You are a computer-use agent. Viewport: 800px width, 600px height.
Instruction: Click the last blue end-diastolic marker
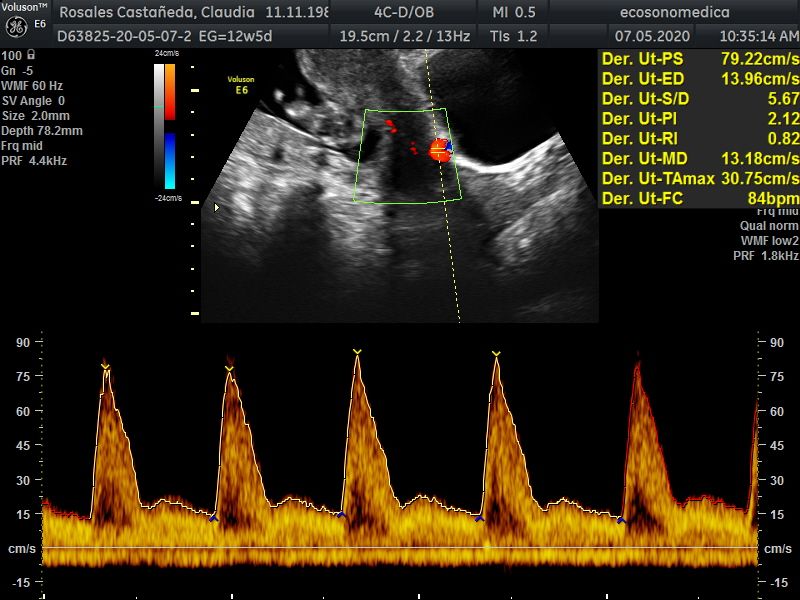pos(621,520)
